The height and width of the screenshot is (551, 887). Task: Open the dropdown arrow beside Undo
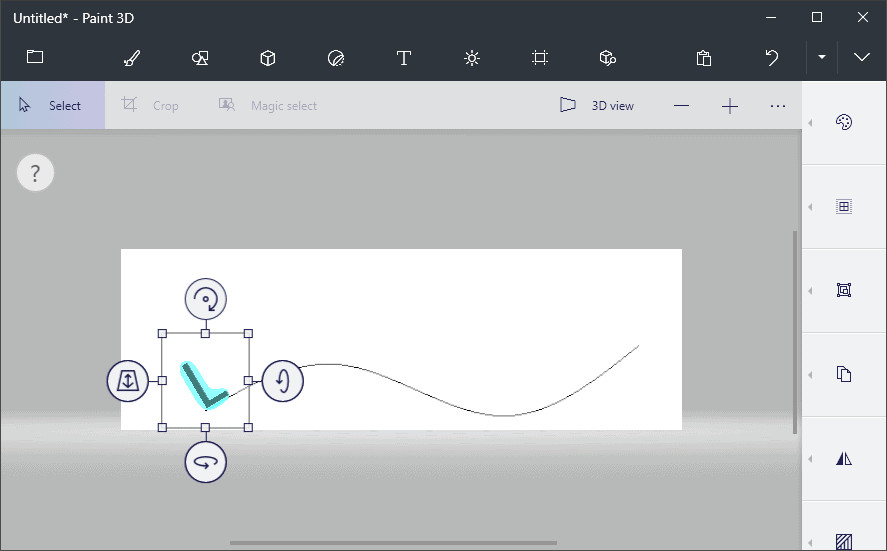click(821, 58)
